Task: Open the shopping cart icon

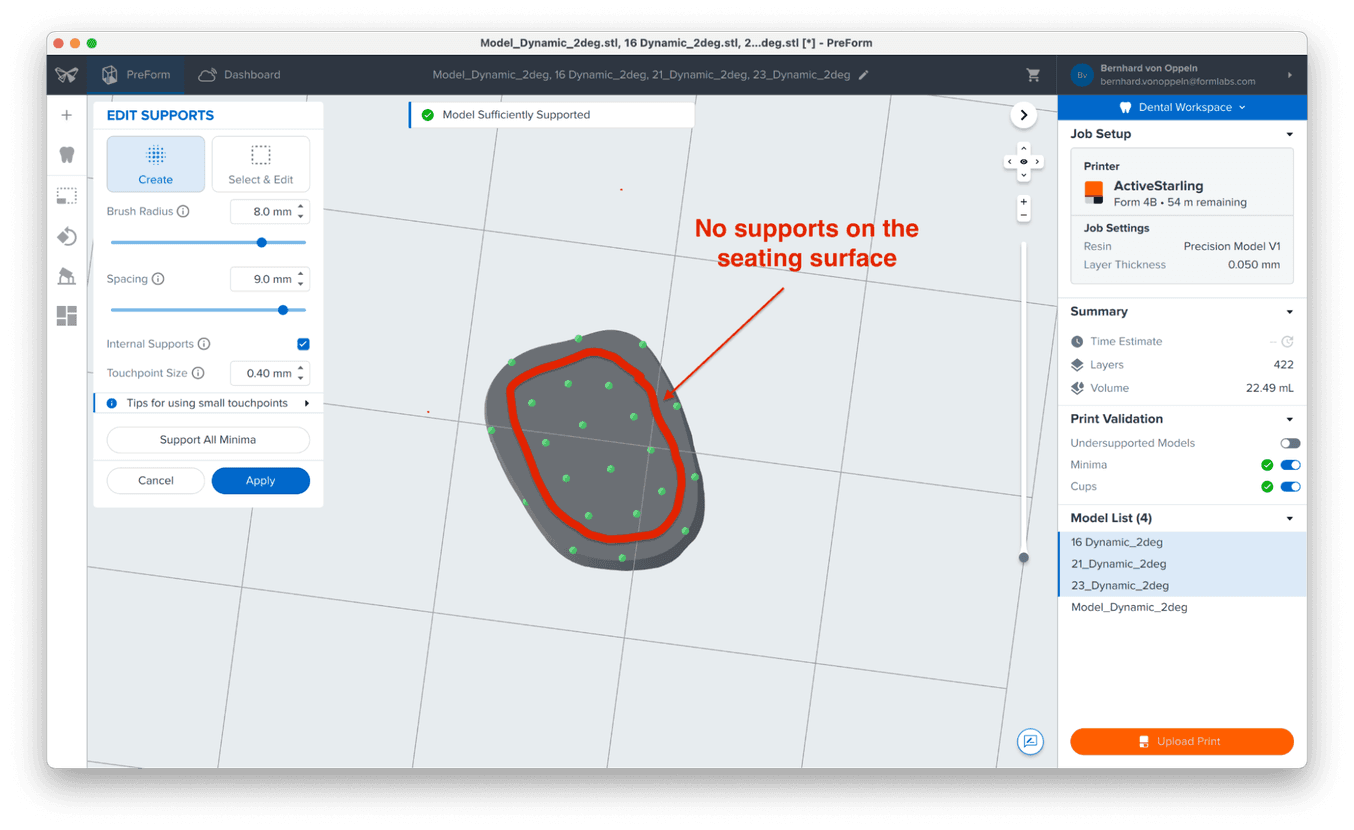Action: tap(1033, 75)
